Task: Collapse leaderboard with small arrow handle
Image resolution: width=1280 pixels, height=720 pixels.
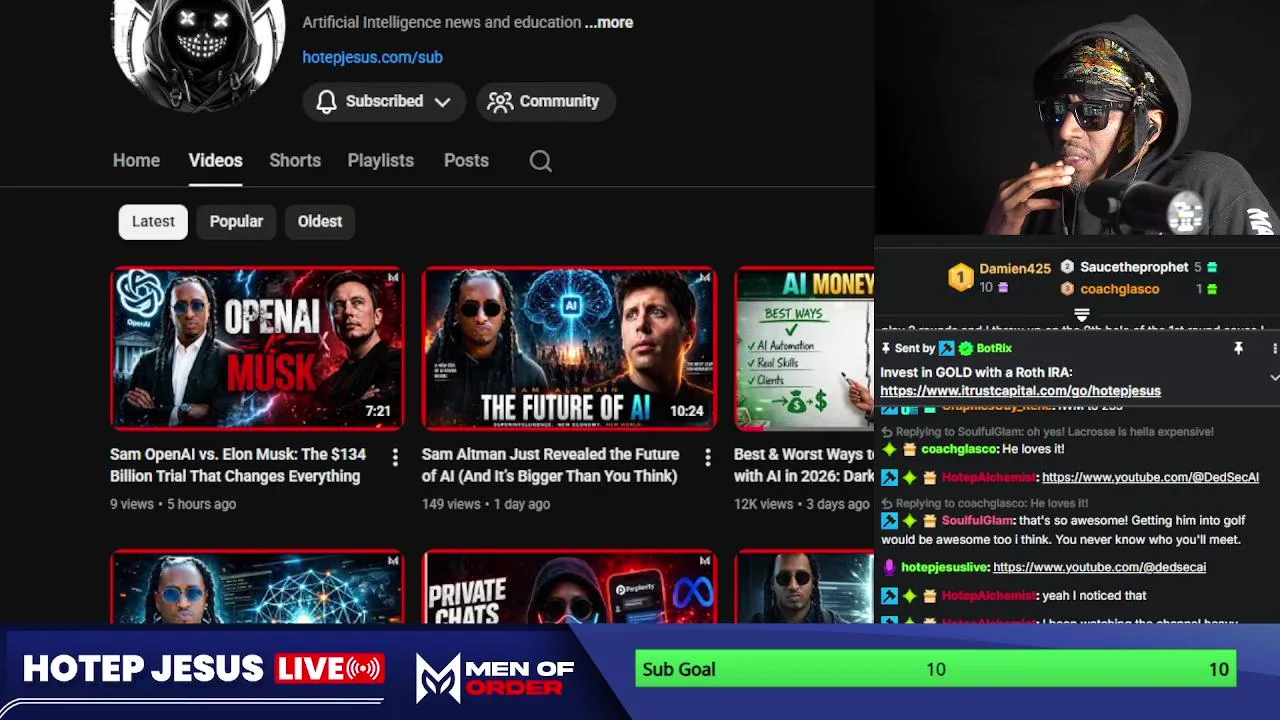Action: pos(1081,314)
